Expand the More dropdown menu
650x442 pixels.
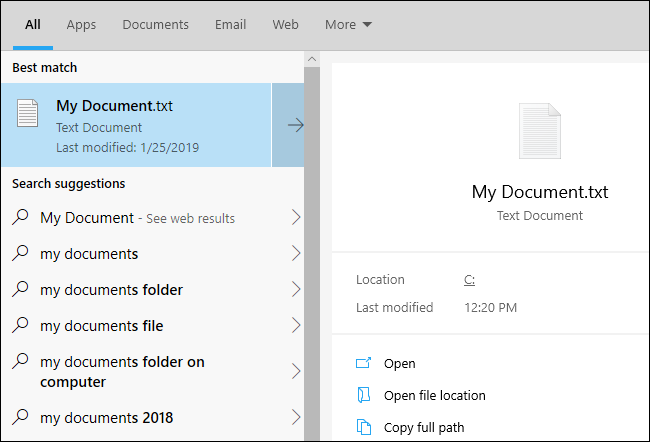point(348,24)
